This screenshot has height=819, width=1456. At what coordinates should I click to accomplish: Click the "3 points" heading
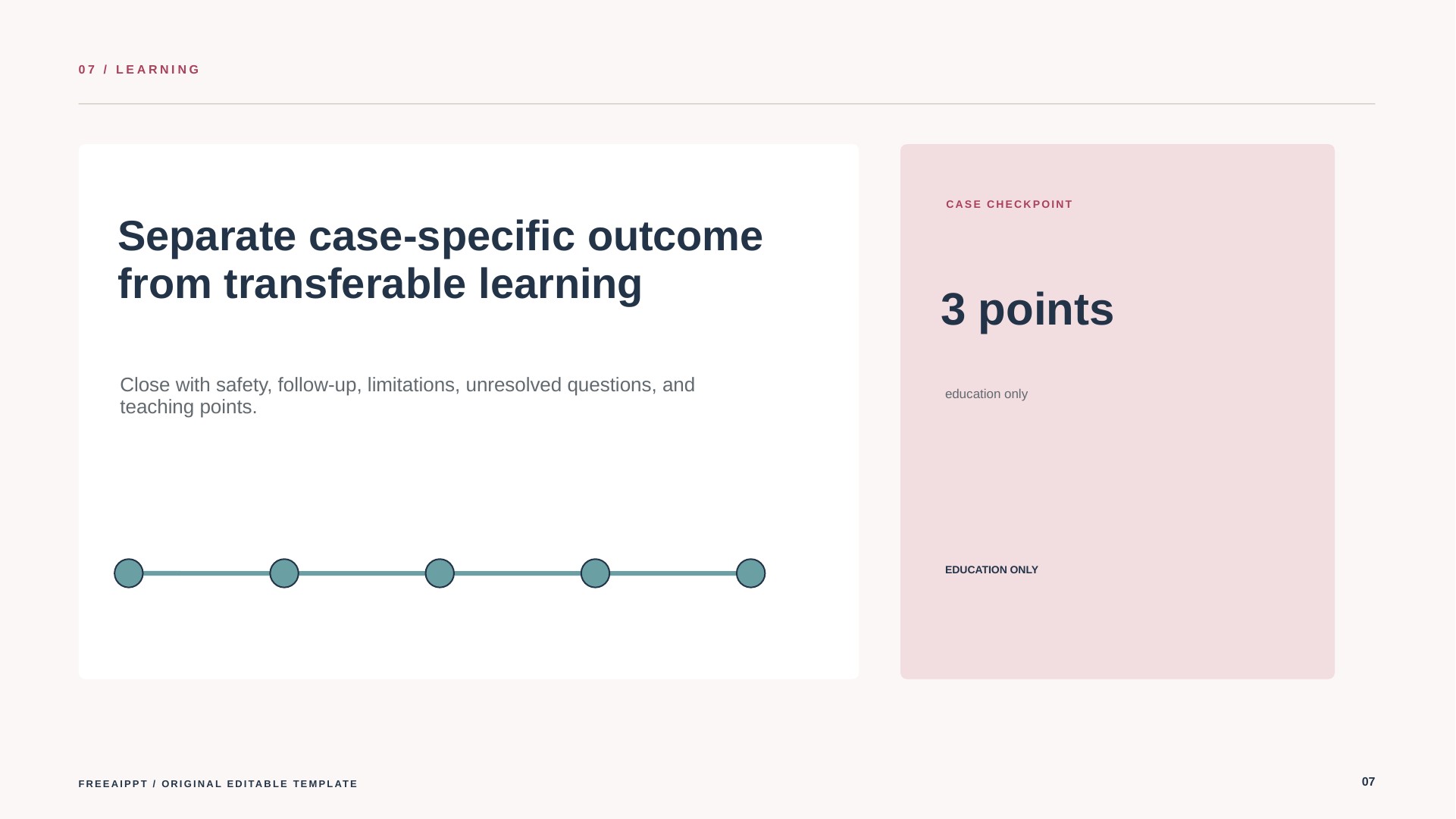[x=1027, y=309]
